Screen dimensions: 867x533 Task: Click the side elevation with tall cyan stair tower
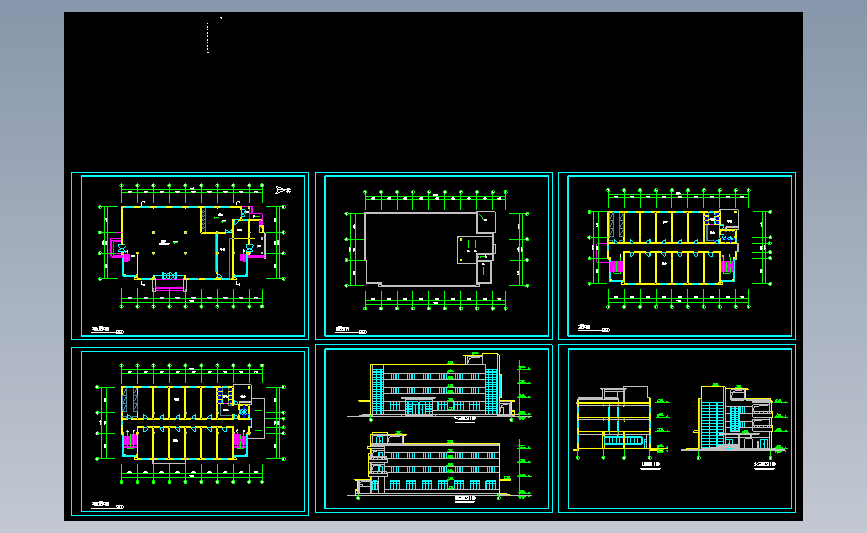tap(735, 420)
